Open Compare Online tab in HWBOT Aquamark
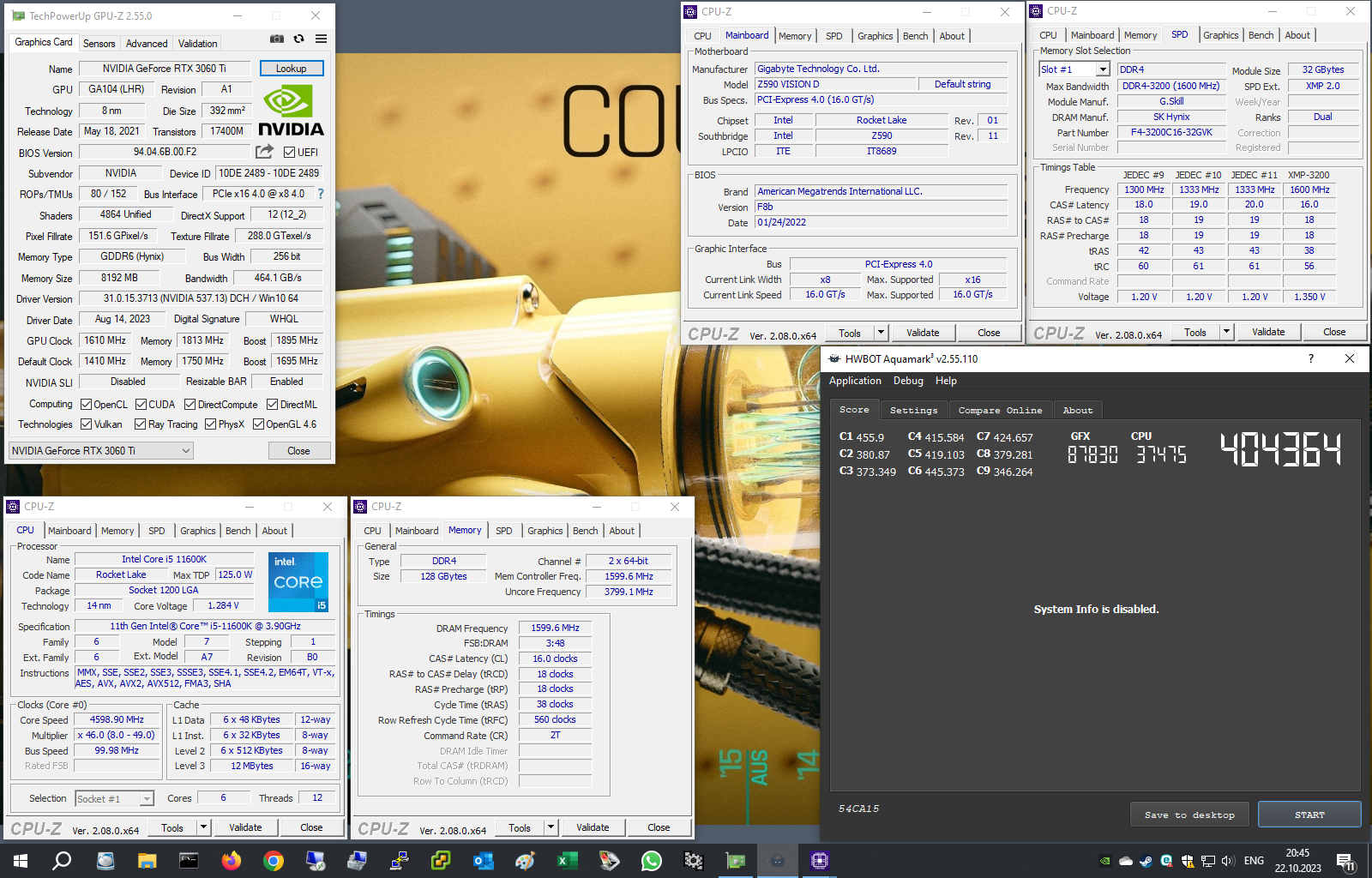The width and height of the screenshot is (1372, 878). (x=1000, y=411)
